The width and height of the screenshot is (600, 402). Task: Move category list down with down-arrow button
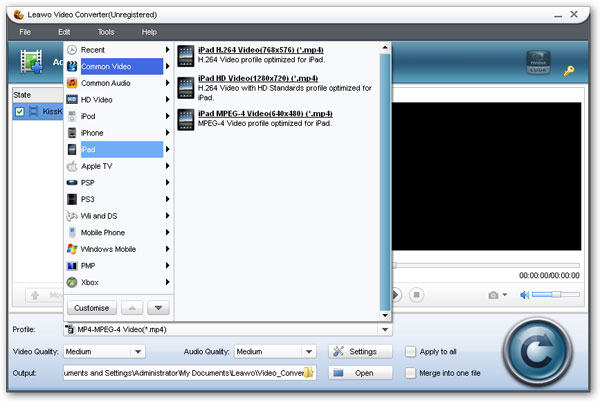click(158, 308)
